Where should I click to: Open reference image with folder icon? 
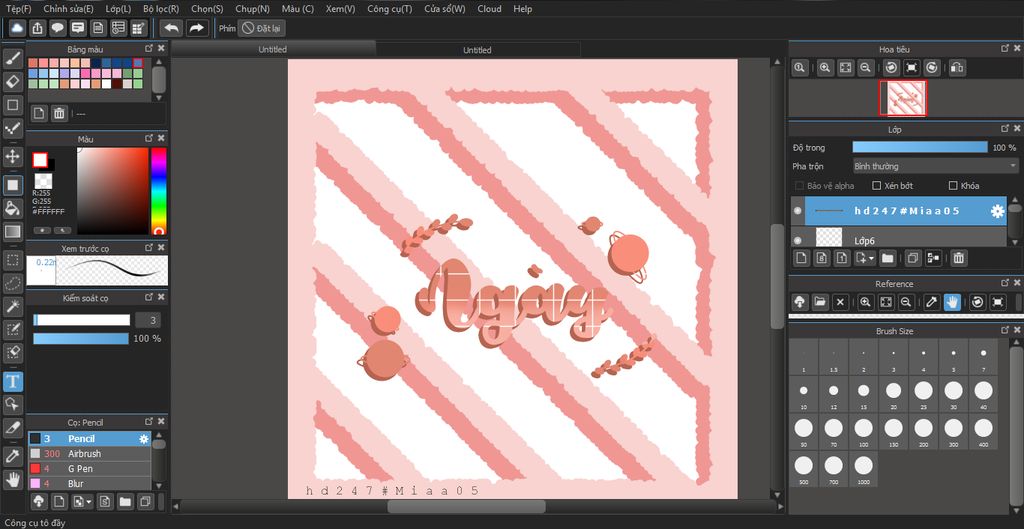click(x=820, y=302)
